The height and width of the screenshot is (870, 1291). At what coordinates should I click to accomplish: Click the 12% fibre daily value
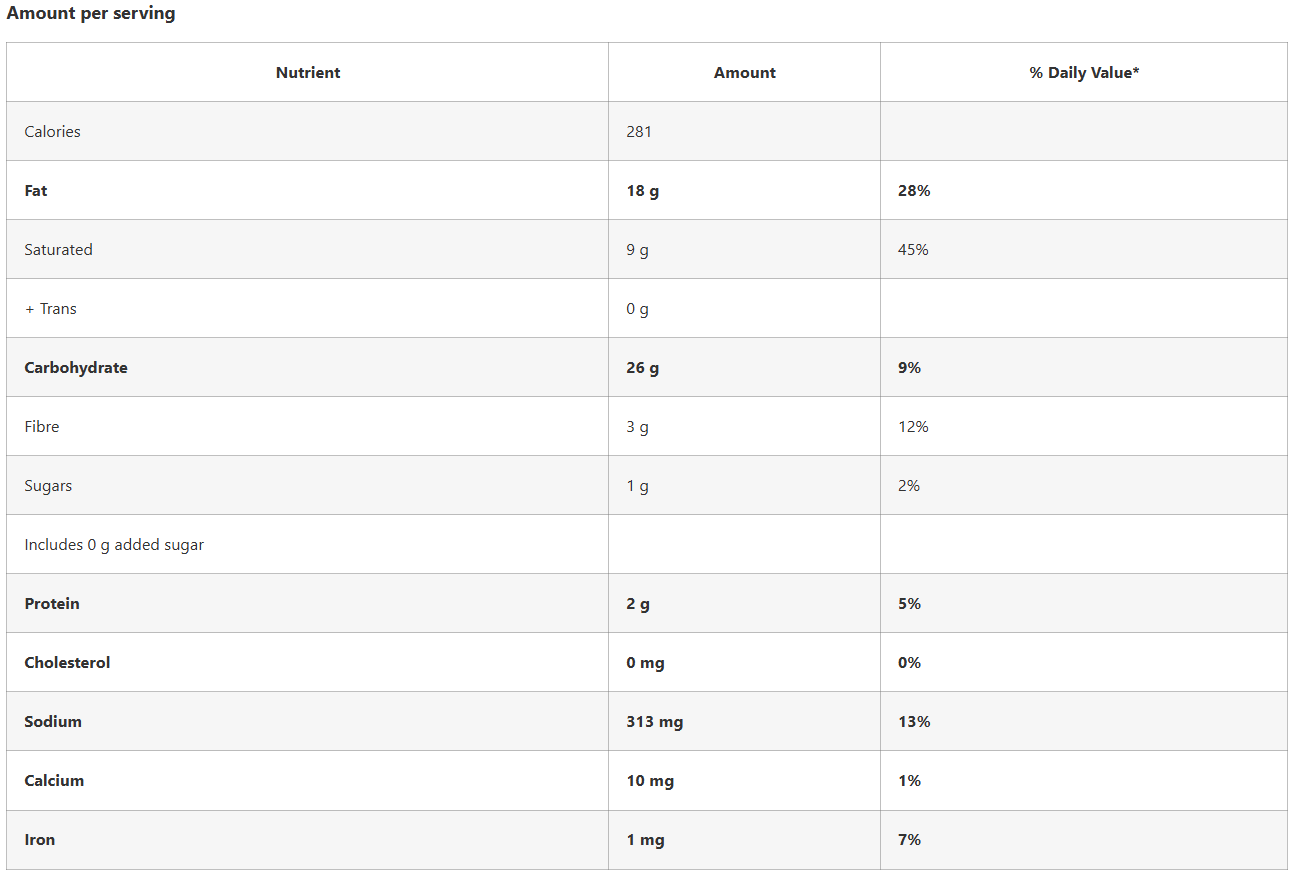913,427
